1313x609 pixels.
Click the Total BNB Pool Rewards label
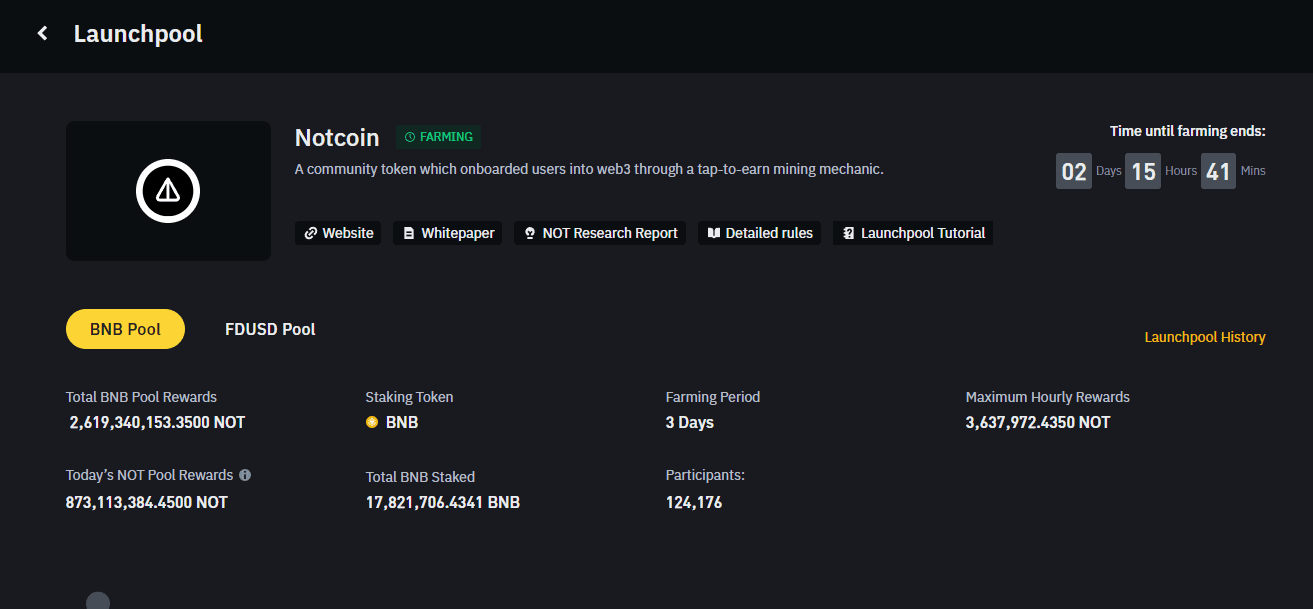(141, 397)
